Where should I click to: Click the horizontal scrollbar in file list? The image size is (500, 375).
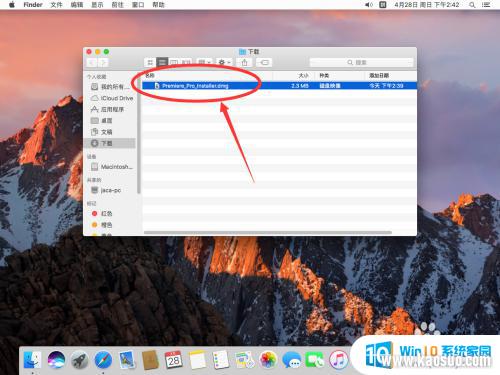268,232
